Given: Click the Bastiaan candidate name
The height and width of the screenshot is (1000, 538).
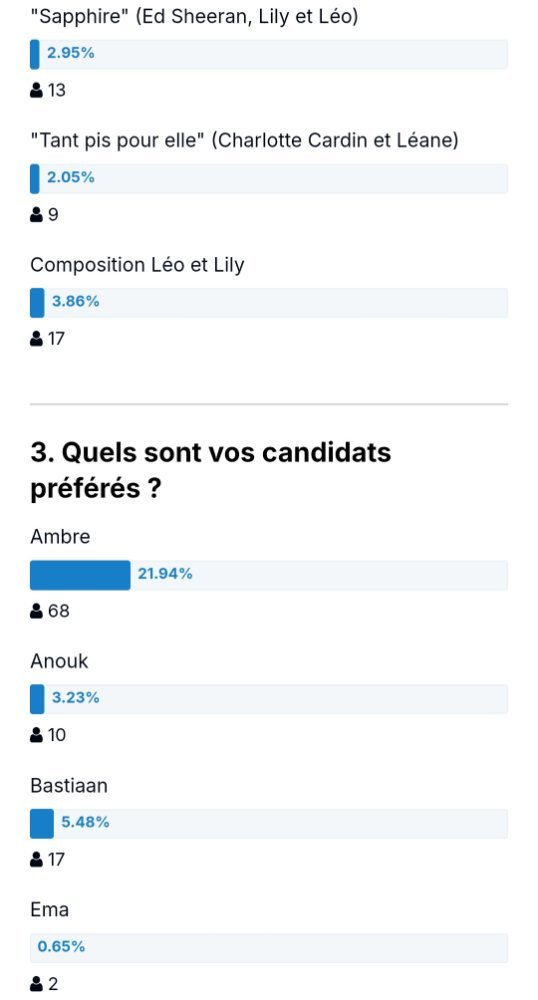Looking at the screenshot, I should (x=69, y=786).
